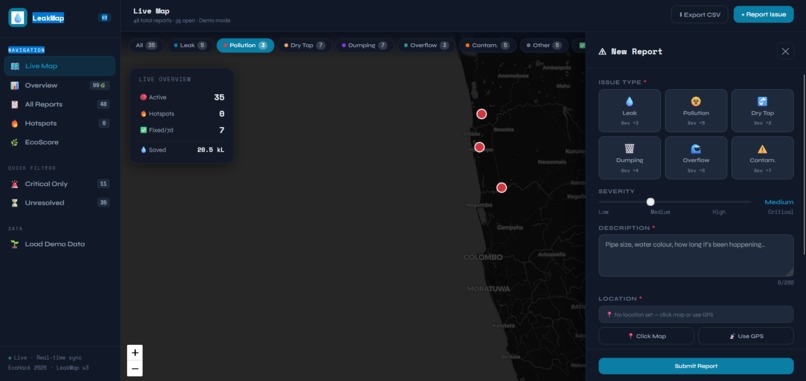Click the severity slider handle
The image size is (806, 381).
pos(650,202)
